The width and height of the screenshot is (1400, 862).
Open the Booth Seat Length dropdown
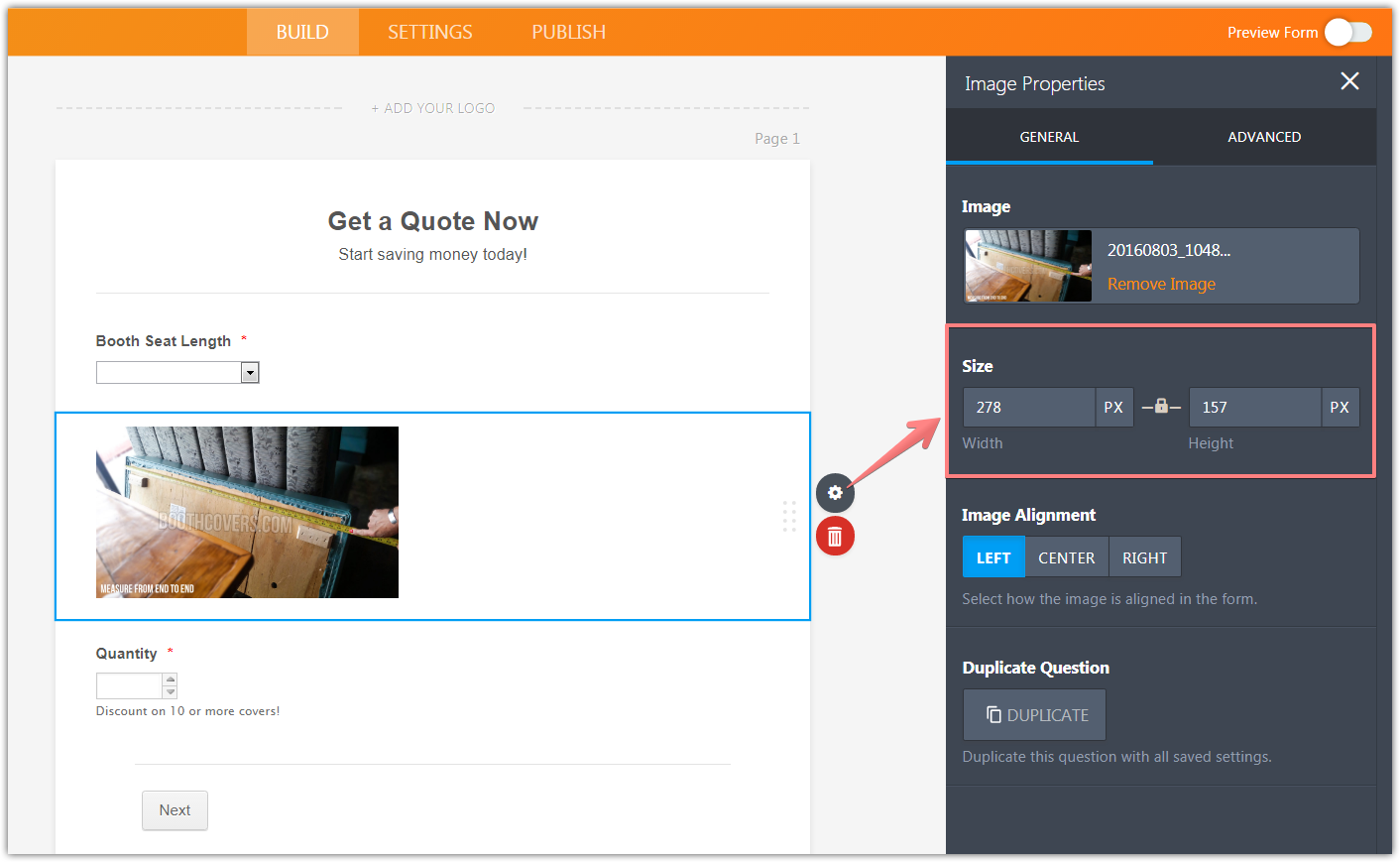[250, 372]
